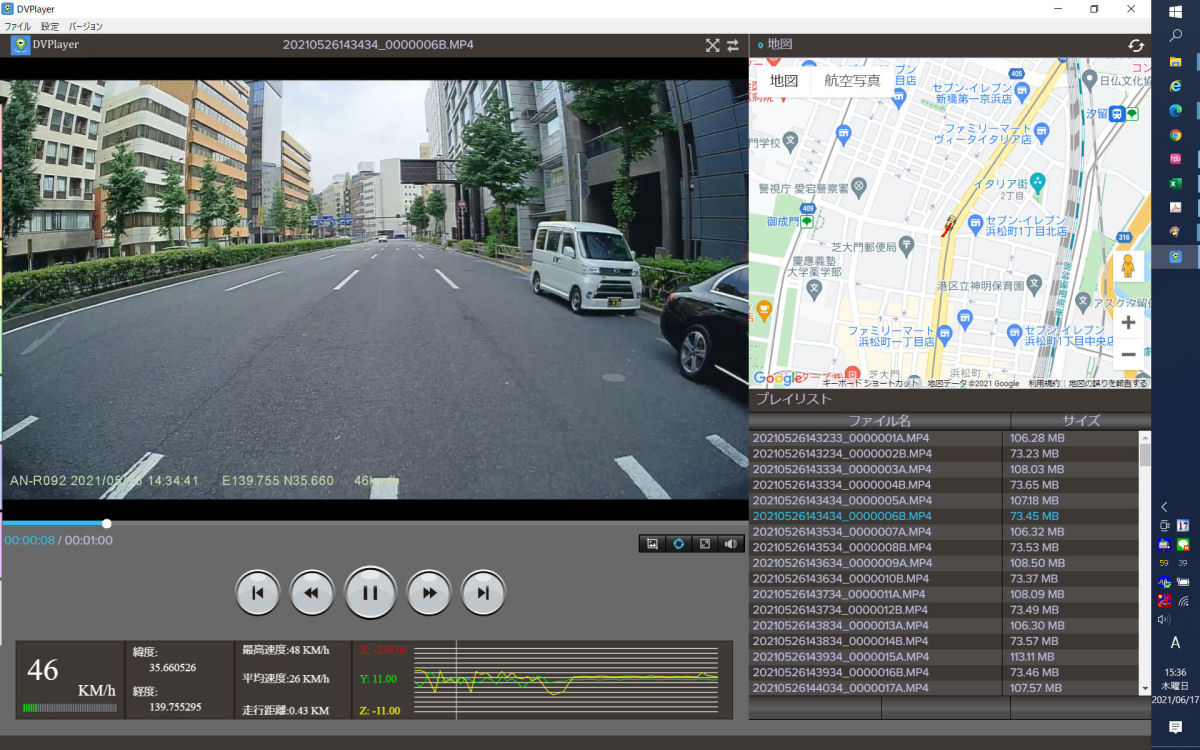Skip to the next video file
Screen dimensions: 1200x750
point(483,593)
